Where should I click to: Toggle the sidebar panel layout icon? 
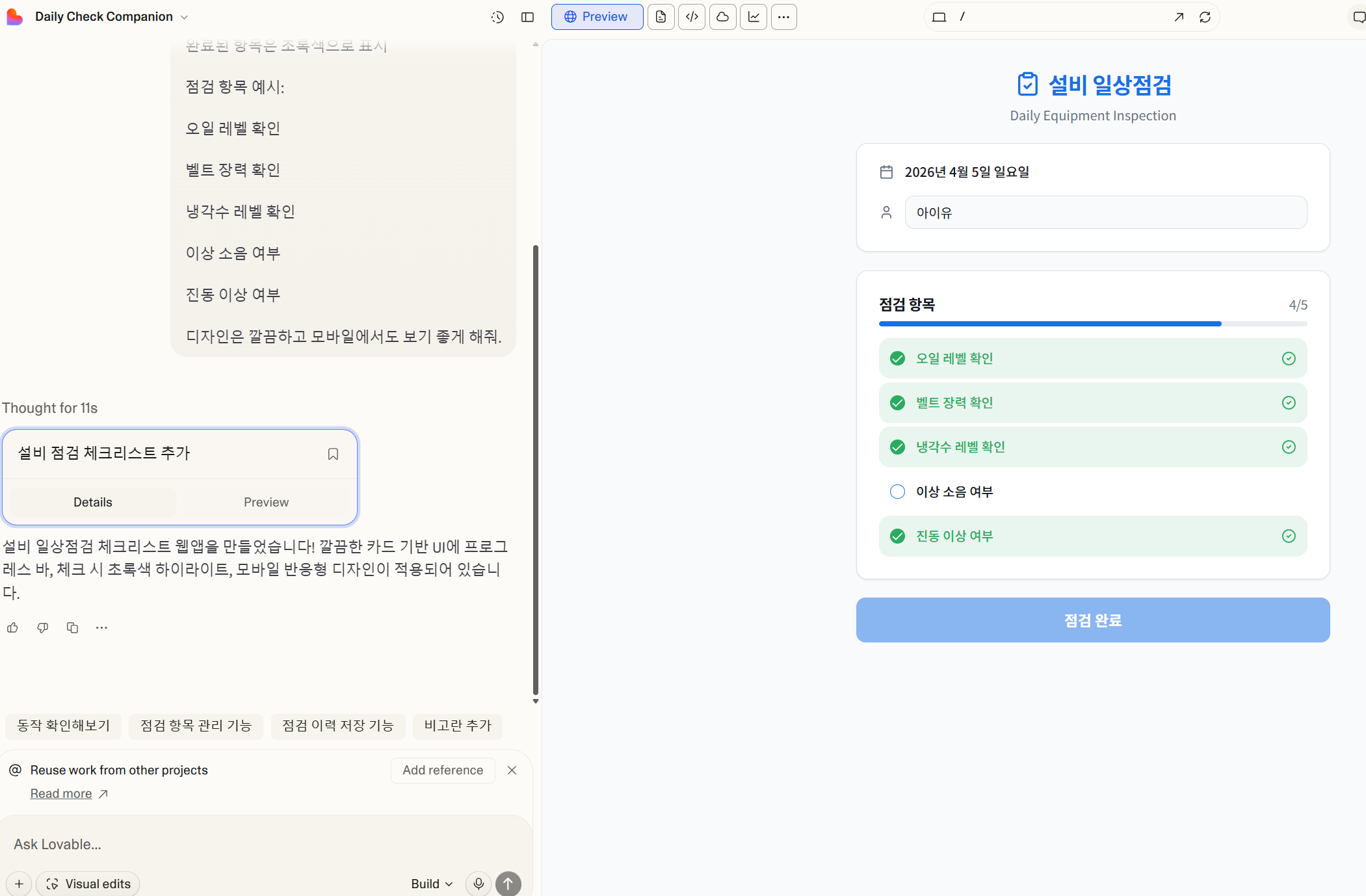tap(527, 17)
